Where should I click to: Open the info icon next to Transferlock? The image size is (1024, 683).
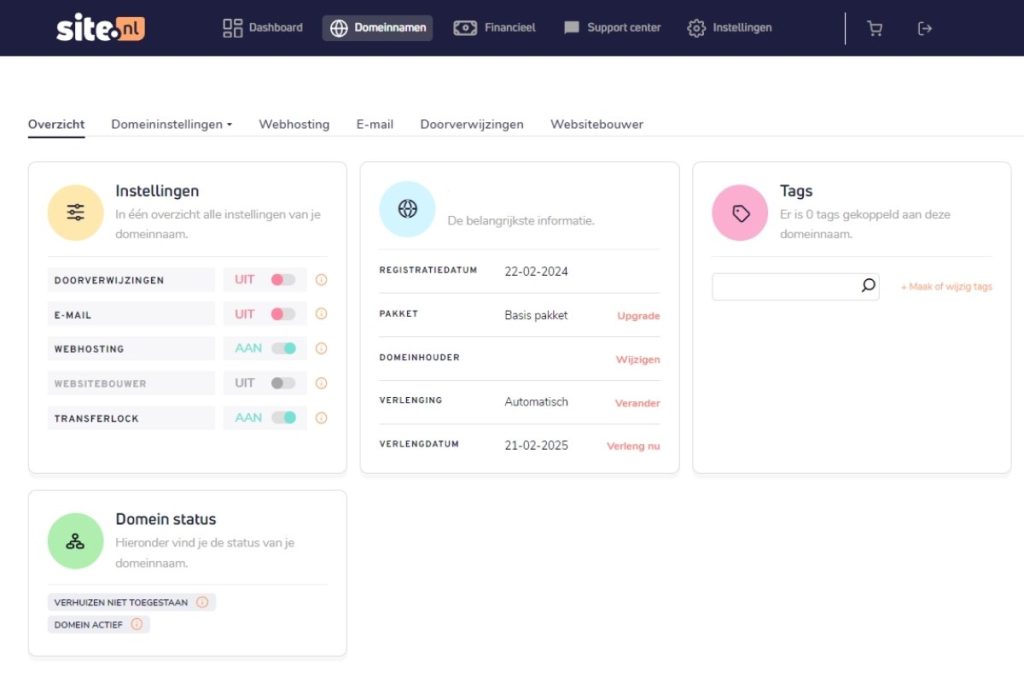tap(321, 418)
